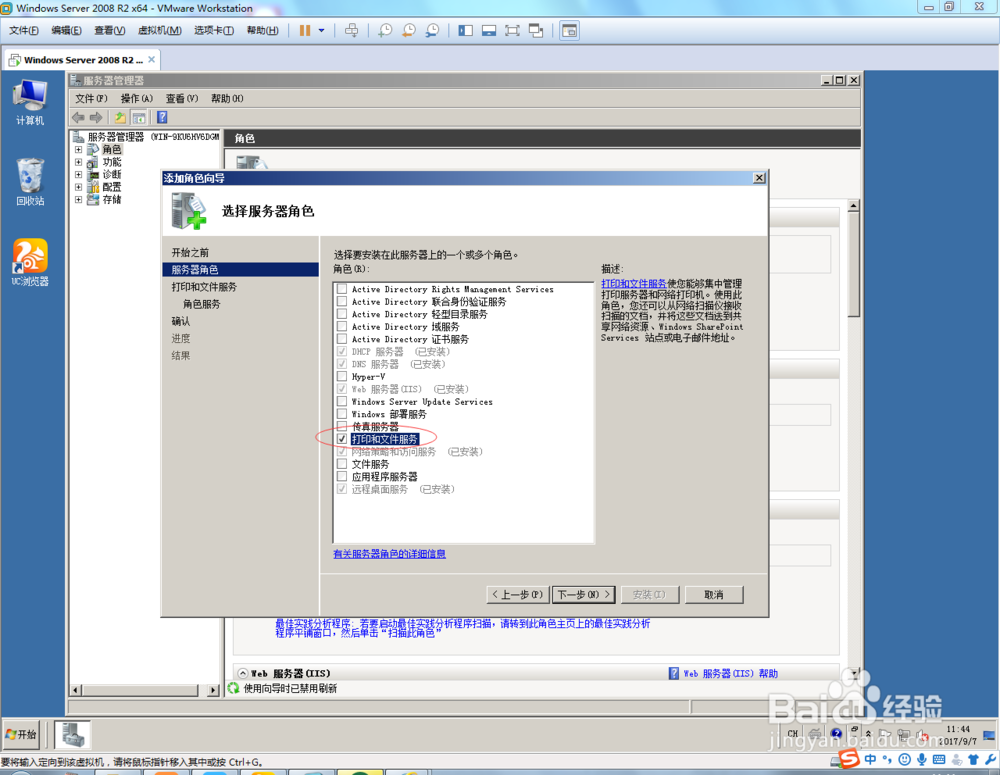This screenshot has height=775, width=1000.
Task: Click the Server Manager taskbar icon
Action: pyautogui.click(x=72, y=735)
